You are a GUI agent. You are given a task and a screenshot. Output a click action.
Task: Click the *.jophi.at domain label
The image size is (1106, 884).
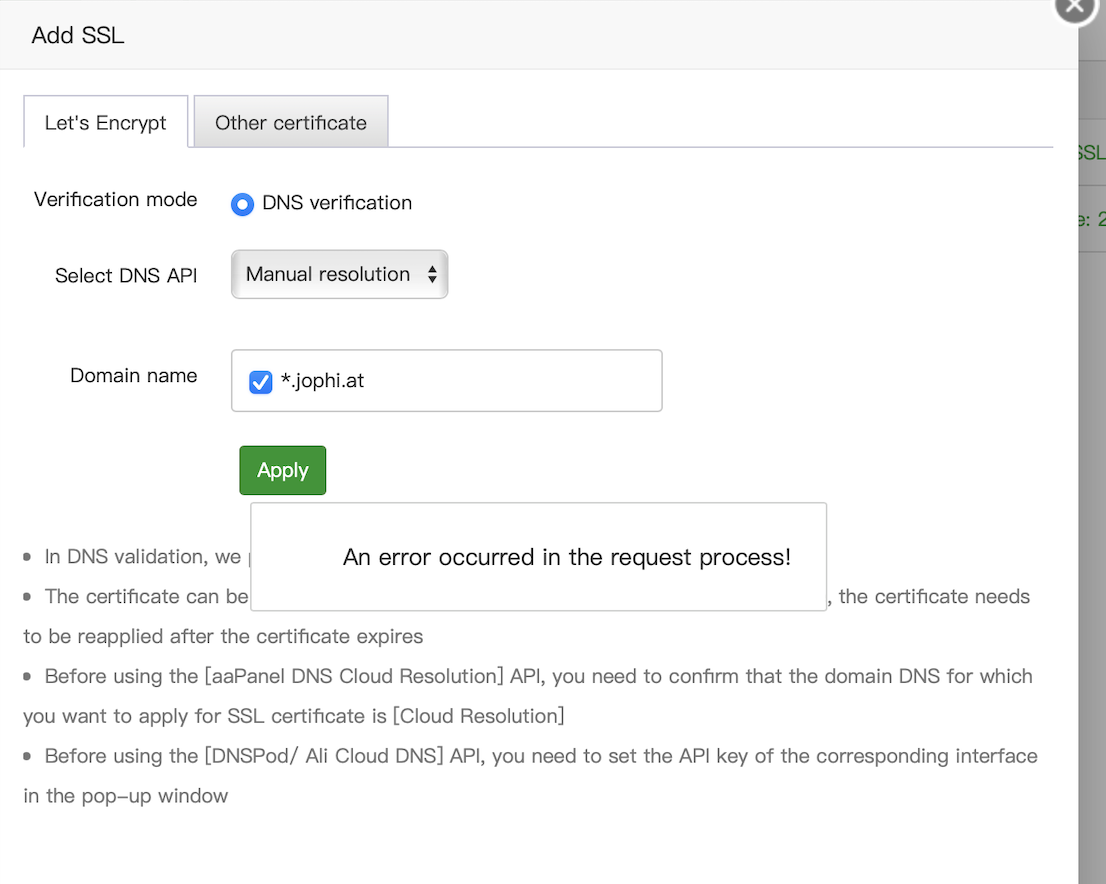coord(322,381)
